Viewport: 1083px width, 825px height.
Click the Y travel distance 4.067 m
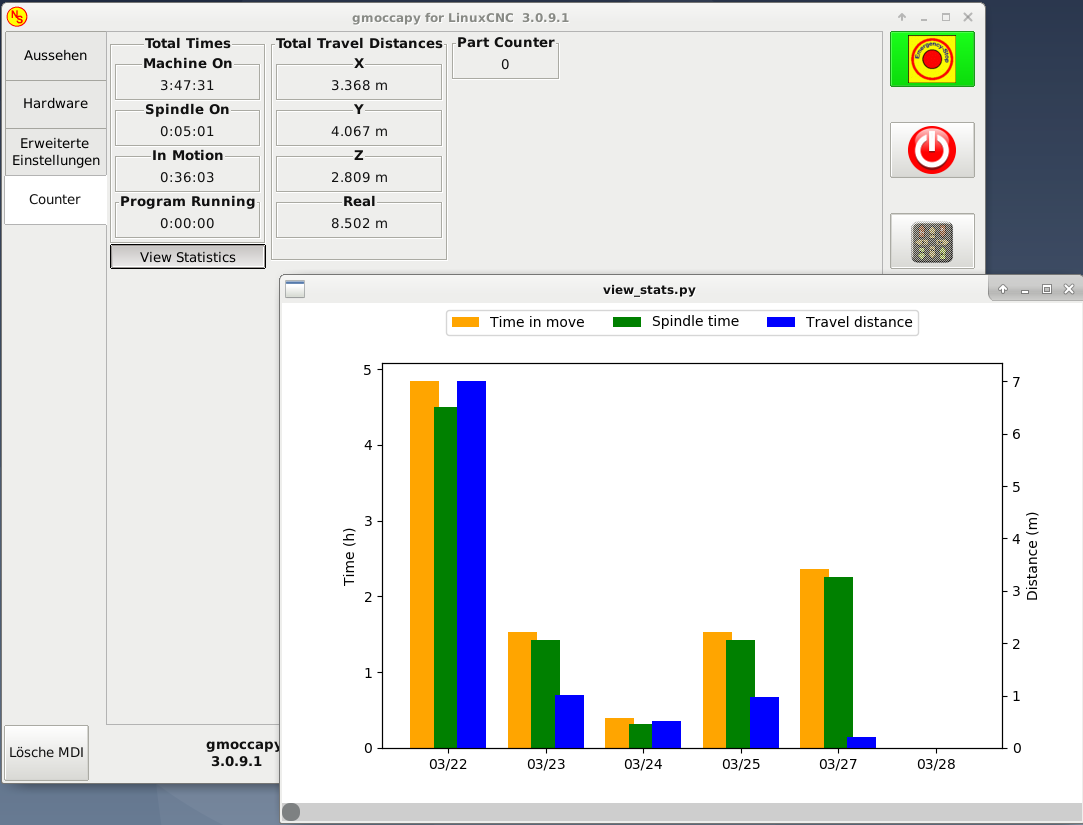tap(359, 131)
